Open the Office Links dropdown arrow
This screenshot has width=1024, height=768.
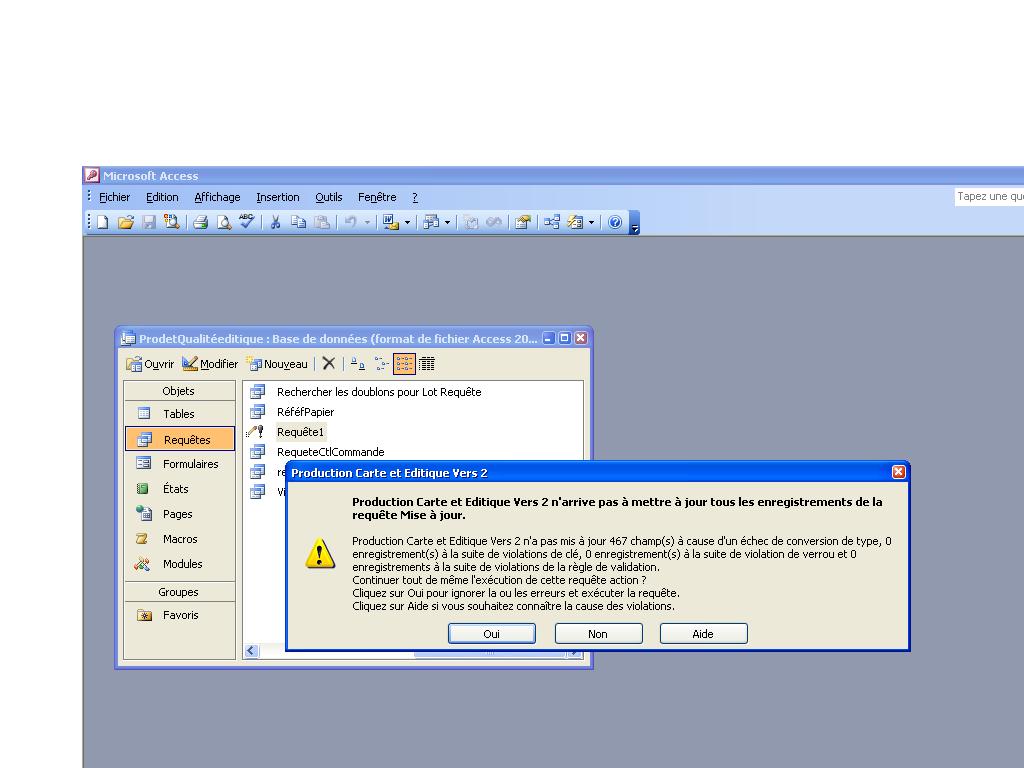408,222
